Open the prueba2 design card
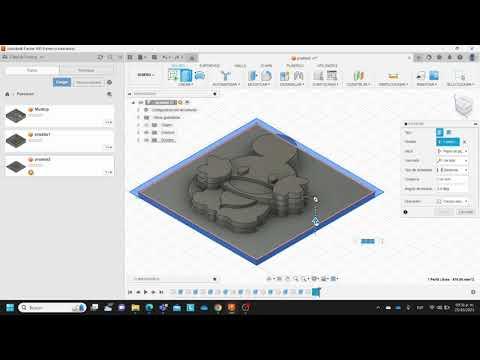The height and width of the screenshot is (360, 480). [x=59, y=166]
